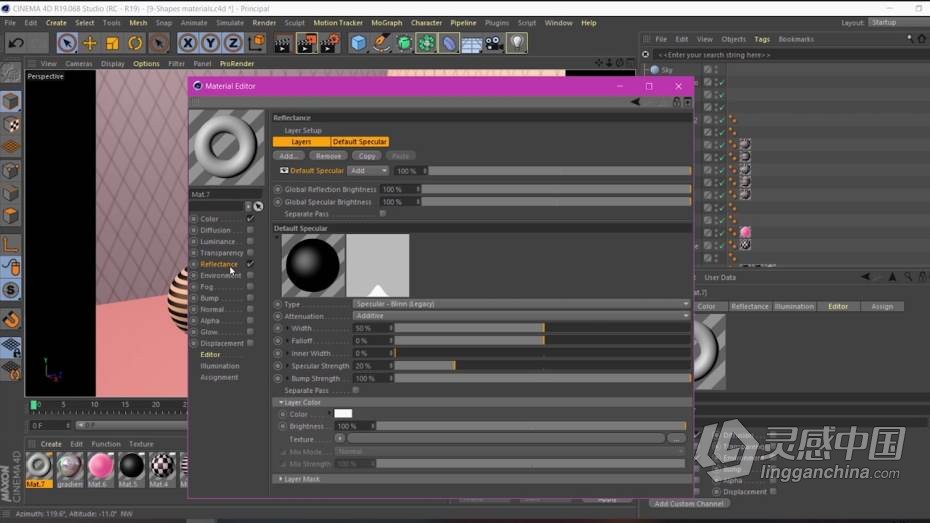The height and width of the screenshot is (523, 930).
Task: Click Texture mode icon in left palette
Action: pyautogui.click(x=11, y=125)
